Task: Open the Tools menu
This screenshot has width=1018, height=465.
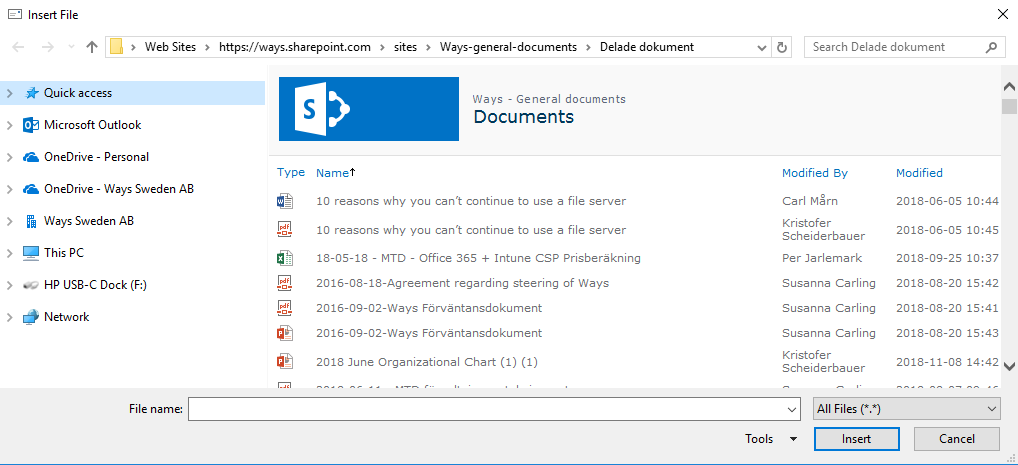Action: [x=771, y=439]
